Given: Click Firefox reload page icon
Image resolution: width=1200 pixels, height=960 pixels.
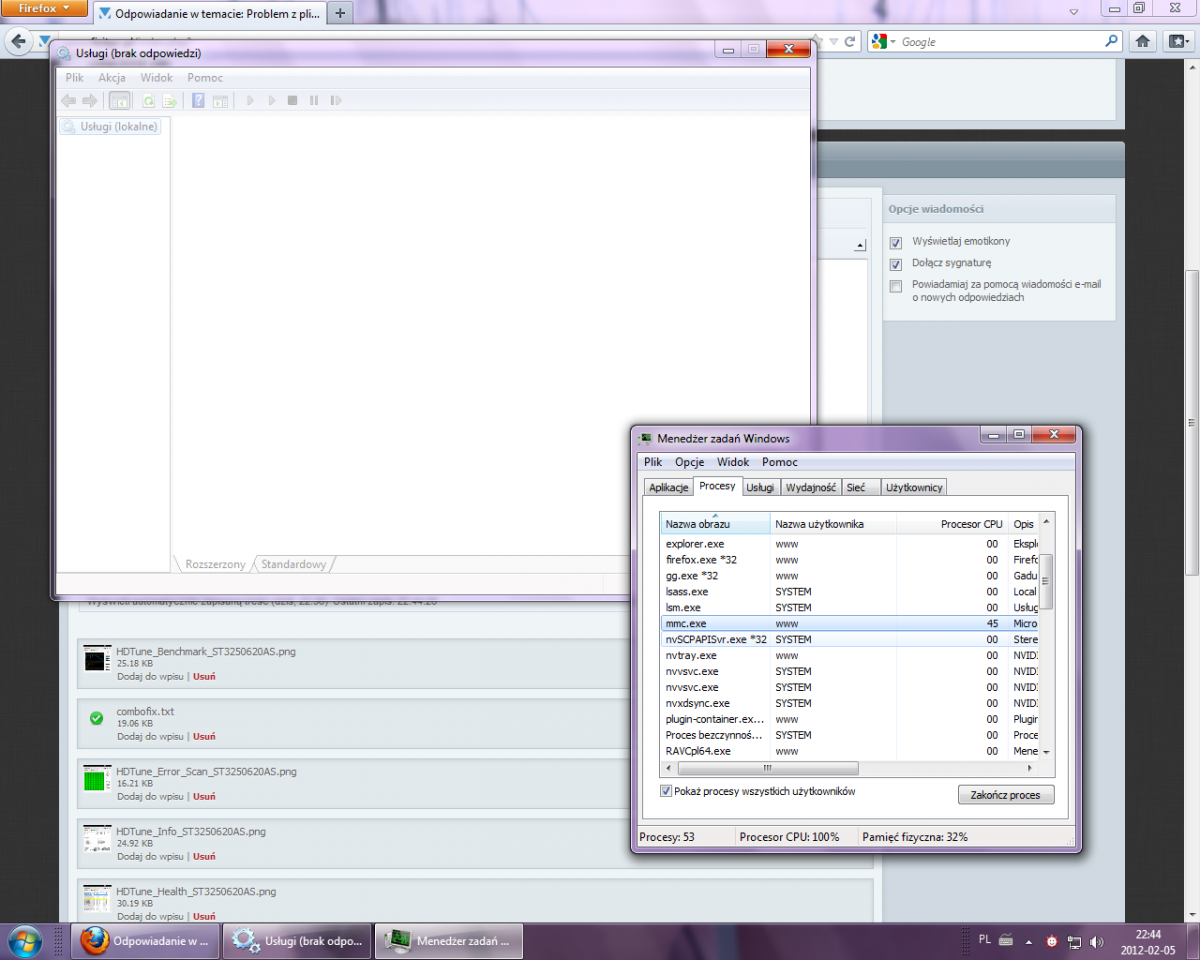Looking at the screenshot, I should pyautogui.click(x=850, y=42).
